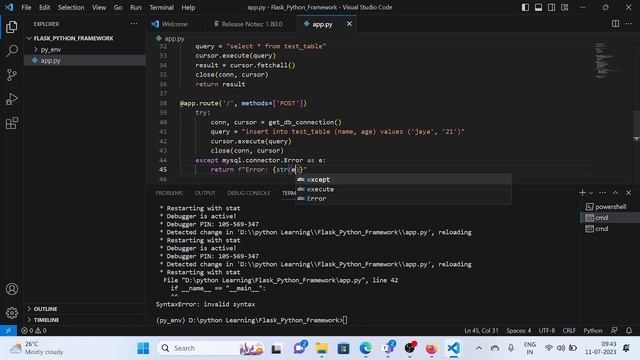Open the Terminal menu
This screenshot has width=640, height=360.
(161, 7)
